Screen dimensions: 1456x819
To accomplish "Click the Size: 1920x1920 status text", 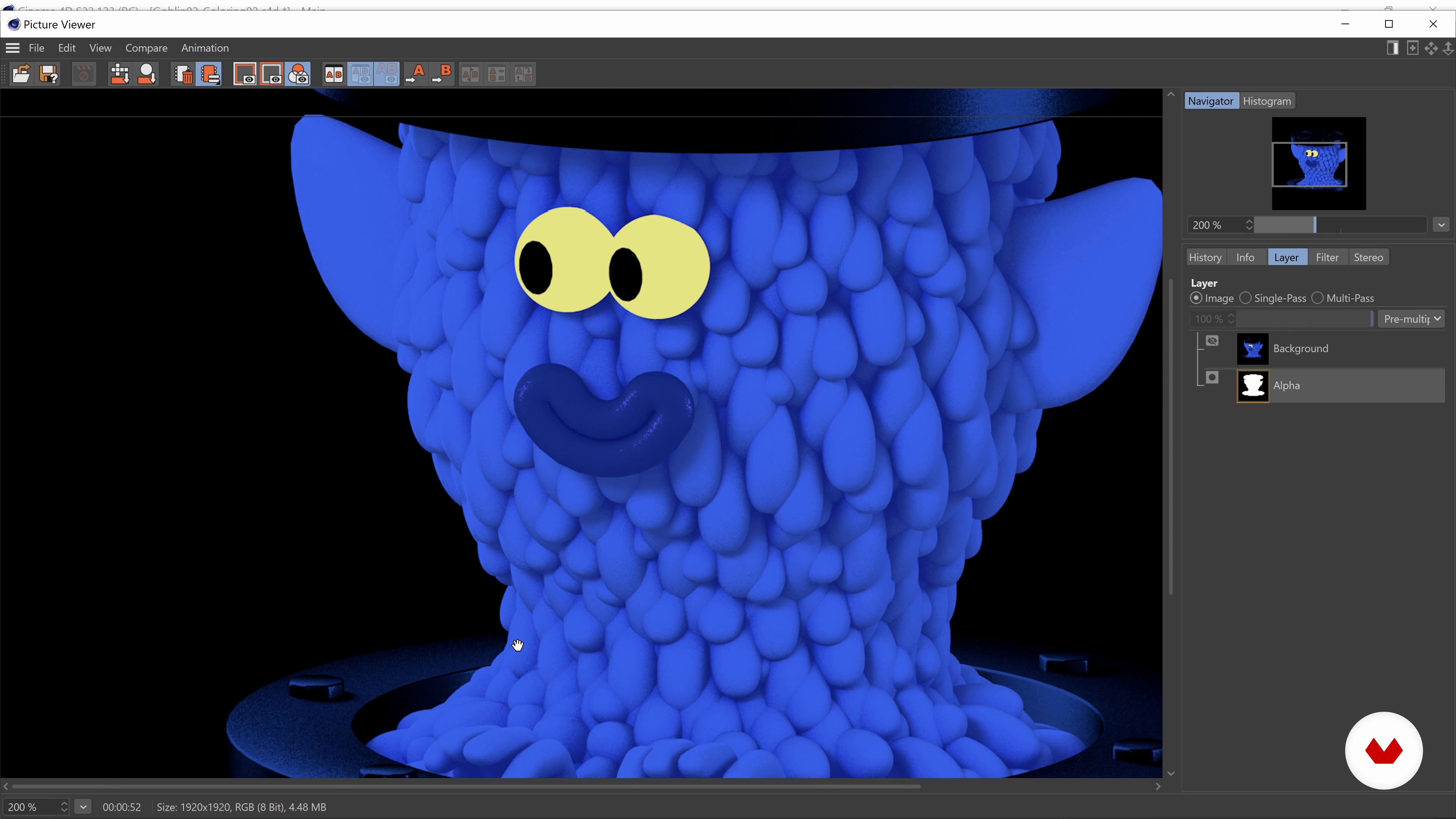I will click(x=242, y=807).
